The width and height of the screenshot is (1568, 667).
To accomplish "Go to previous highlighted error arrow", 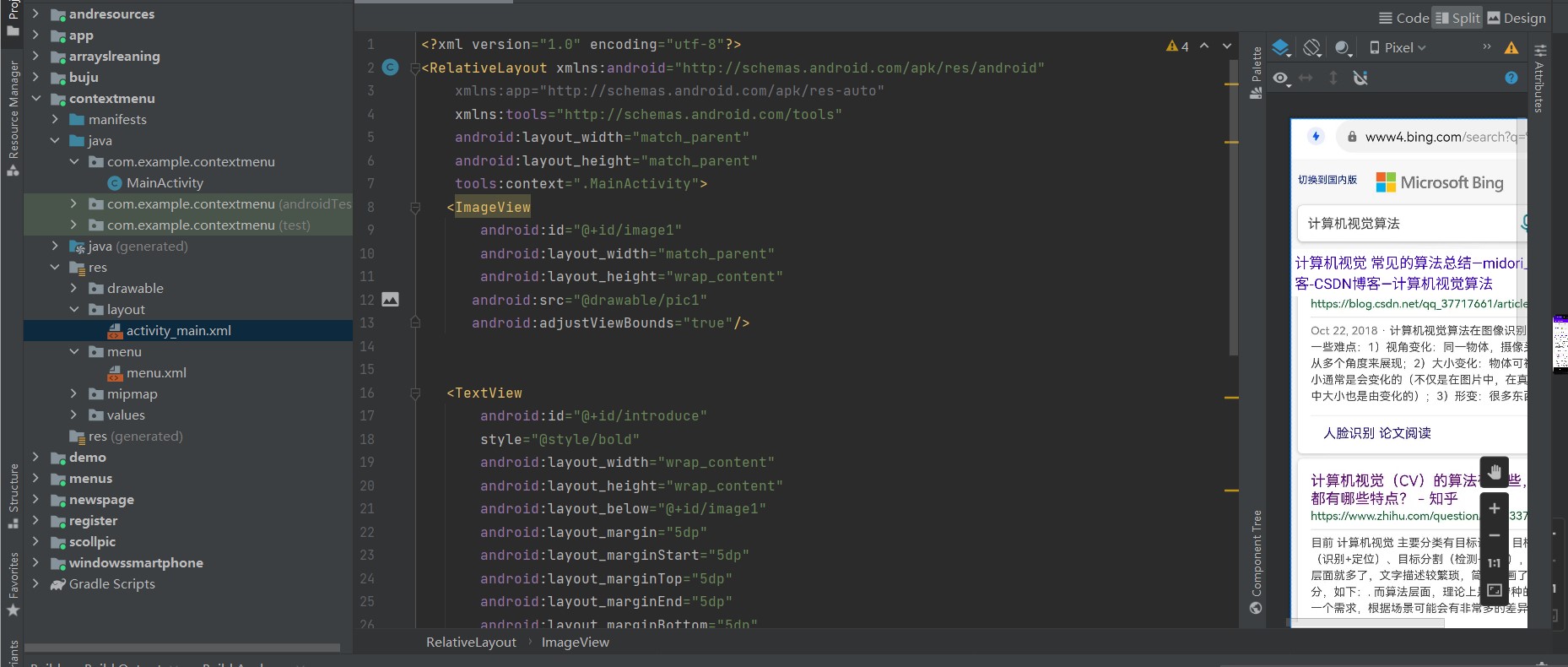I will tap(1204, 46).
